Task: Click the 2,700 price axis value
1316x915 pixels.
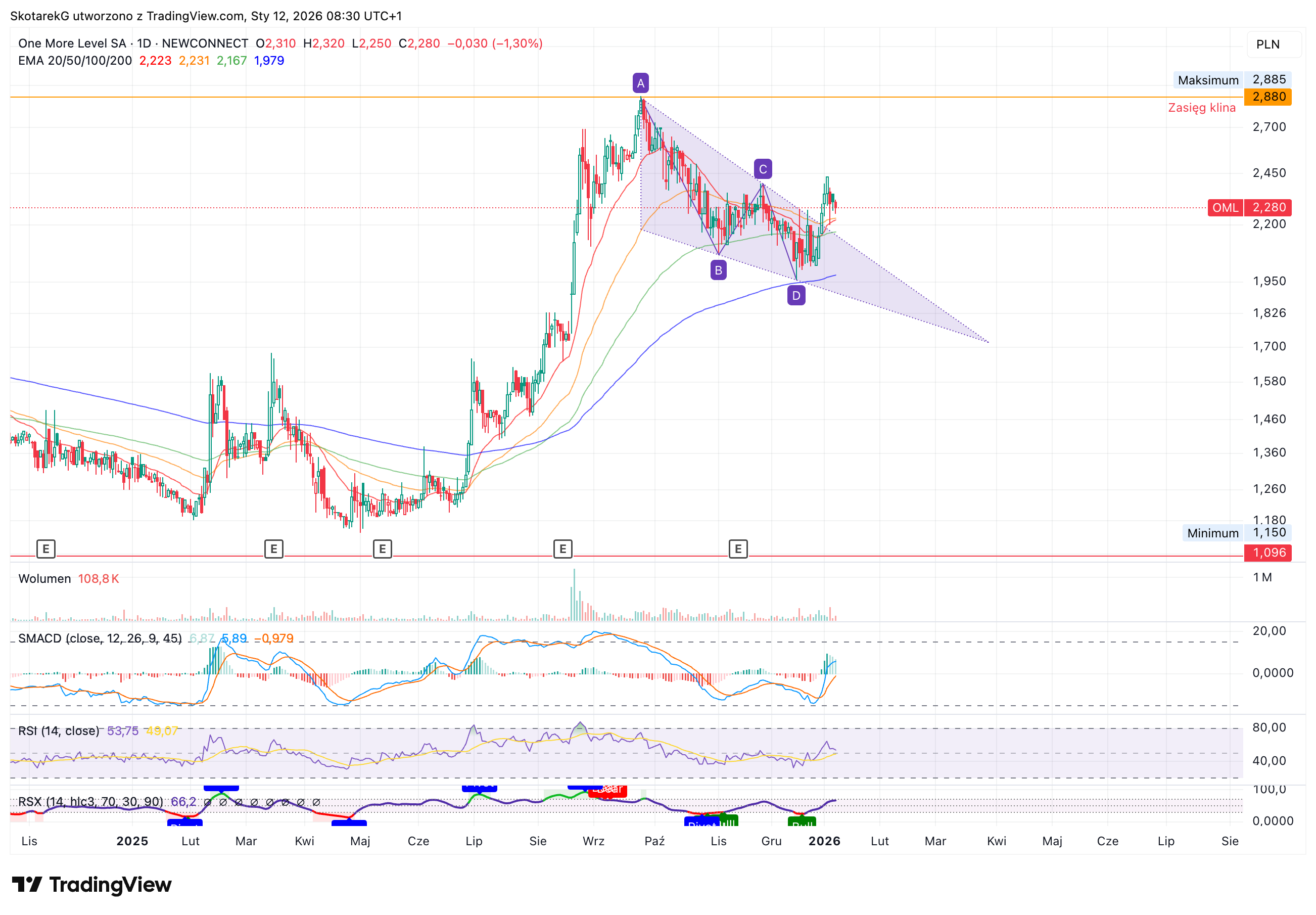Action: pyautogui.click(x=1269, y=127)
